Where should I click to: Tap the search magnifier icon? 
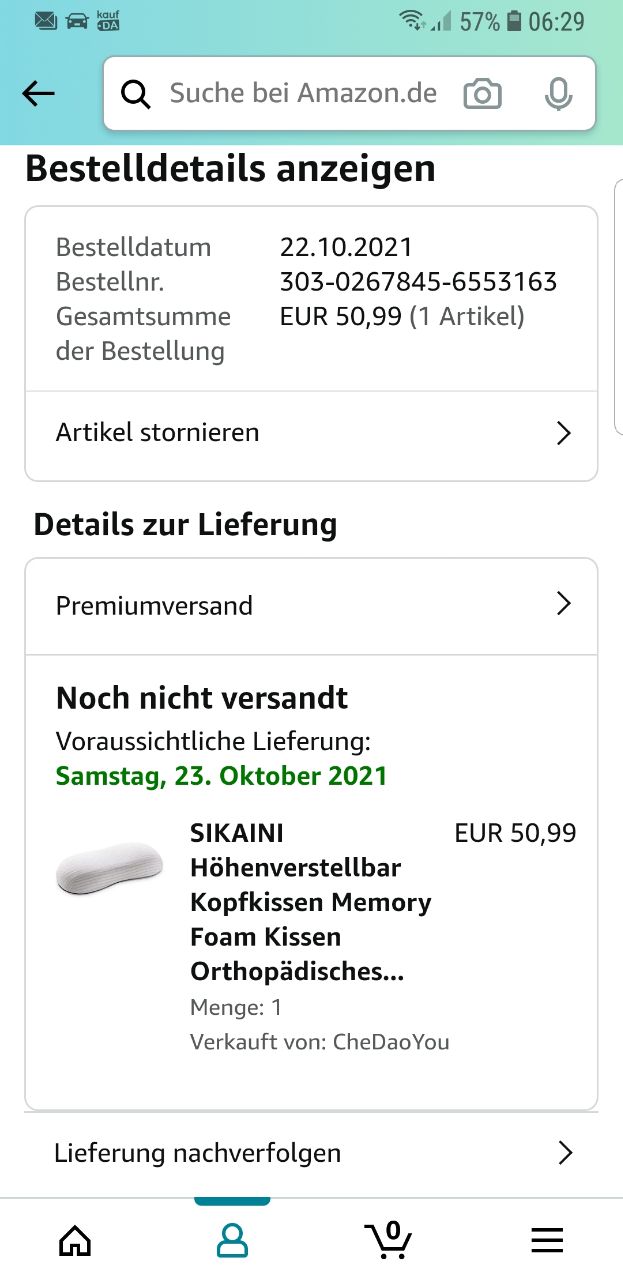coord(135,94)
